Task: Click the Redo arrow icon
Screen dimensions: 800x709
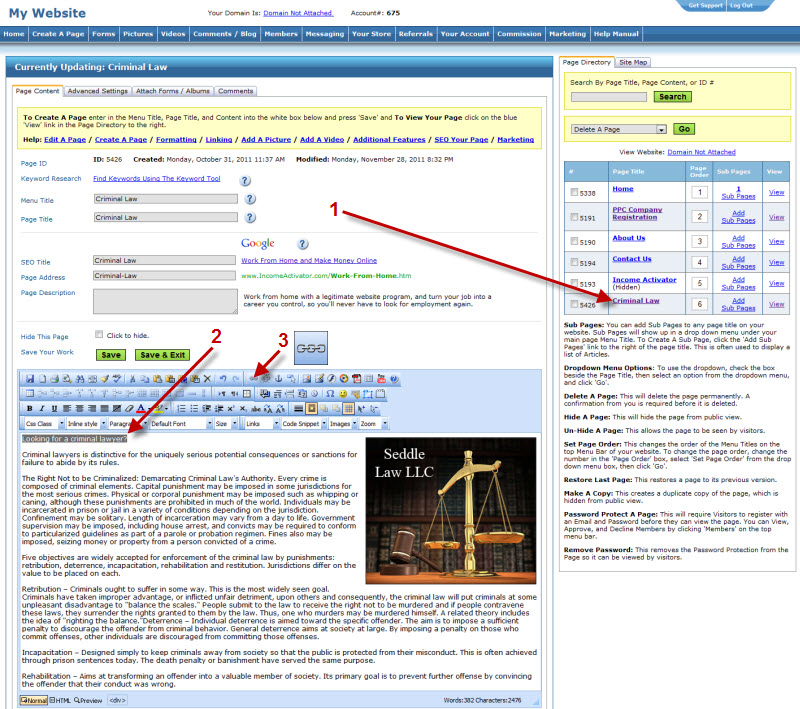Action: (x=235, y=379)
